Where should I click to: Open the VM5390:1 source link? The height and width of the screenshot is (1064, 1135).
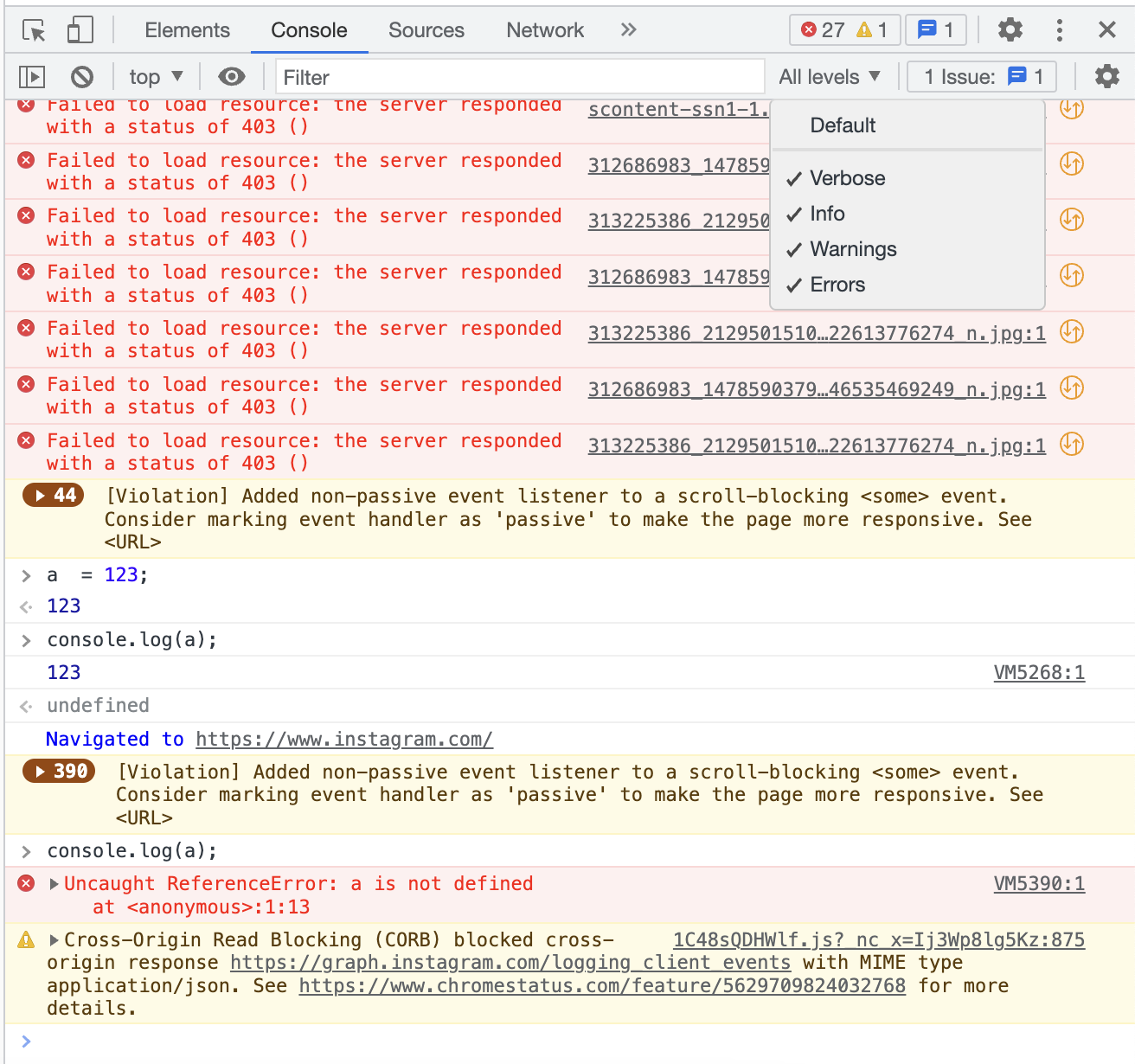pyautogui.click(x=1039, y=883)
